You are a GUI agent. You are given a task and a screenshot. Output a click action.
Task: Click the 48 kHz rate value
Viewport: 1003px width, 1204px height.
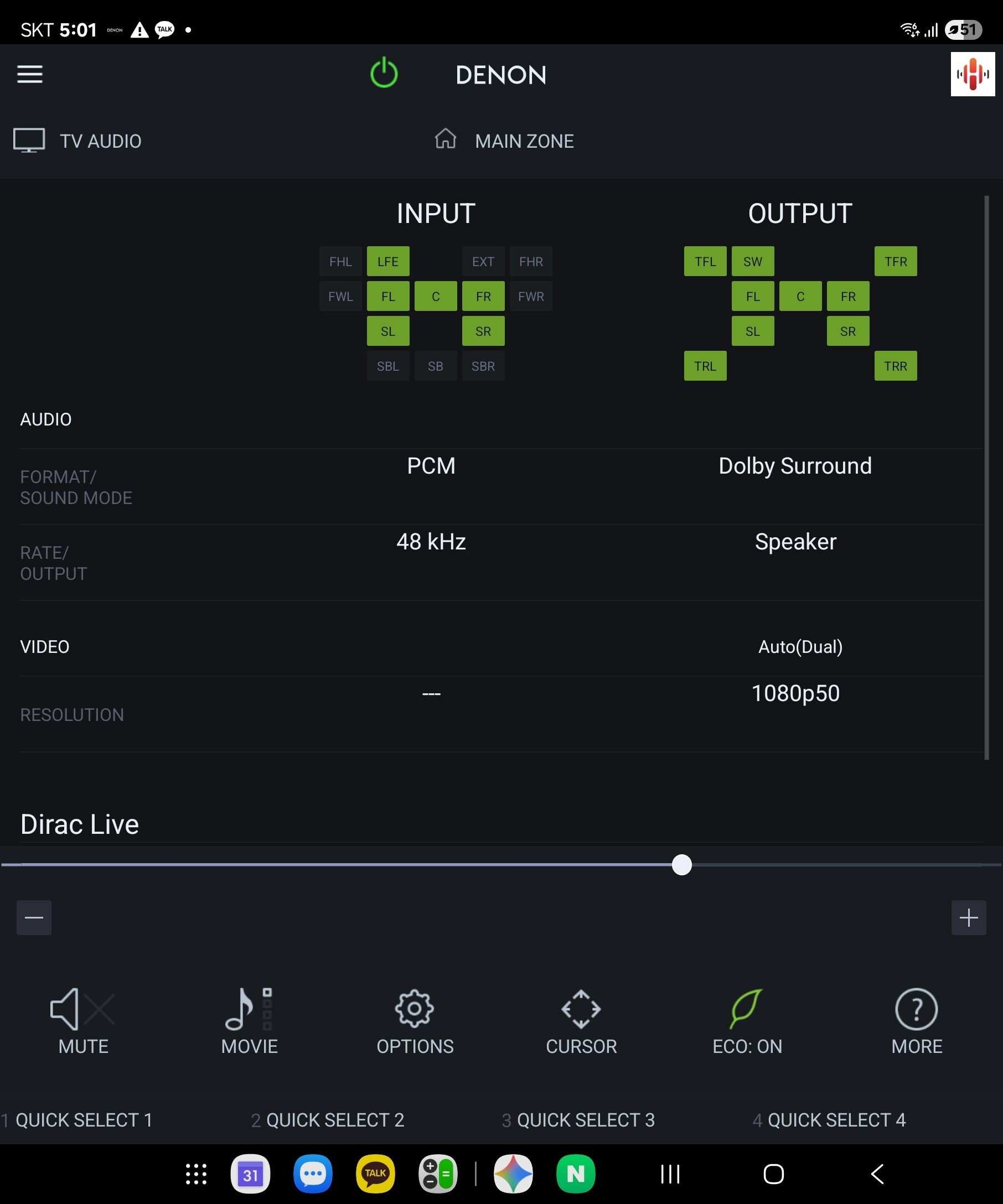click(x=431, y=542)
